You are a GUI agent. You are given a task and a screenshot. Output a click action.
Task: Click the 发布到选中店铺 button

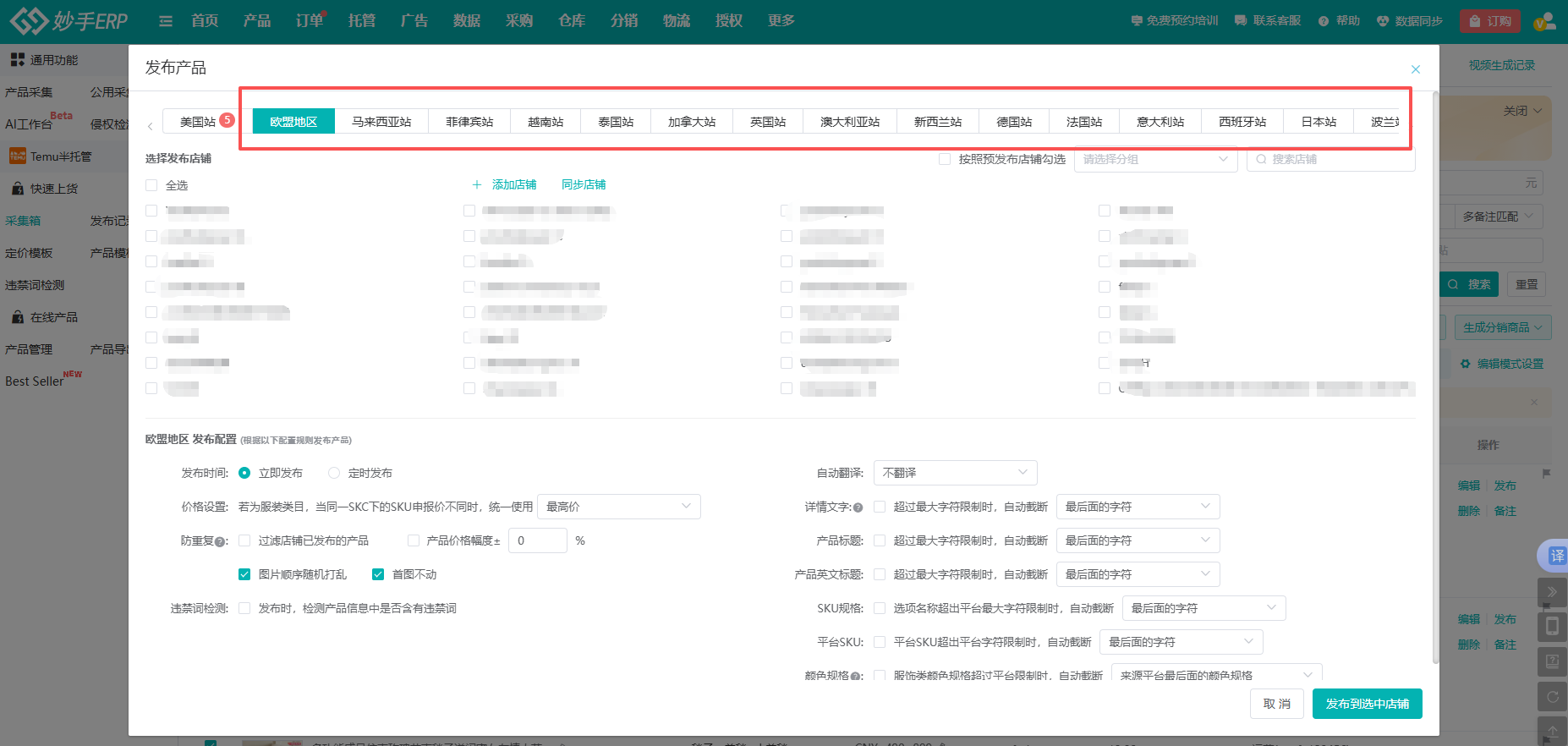(x=1367, y=704)
